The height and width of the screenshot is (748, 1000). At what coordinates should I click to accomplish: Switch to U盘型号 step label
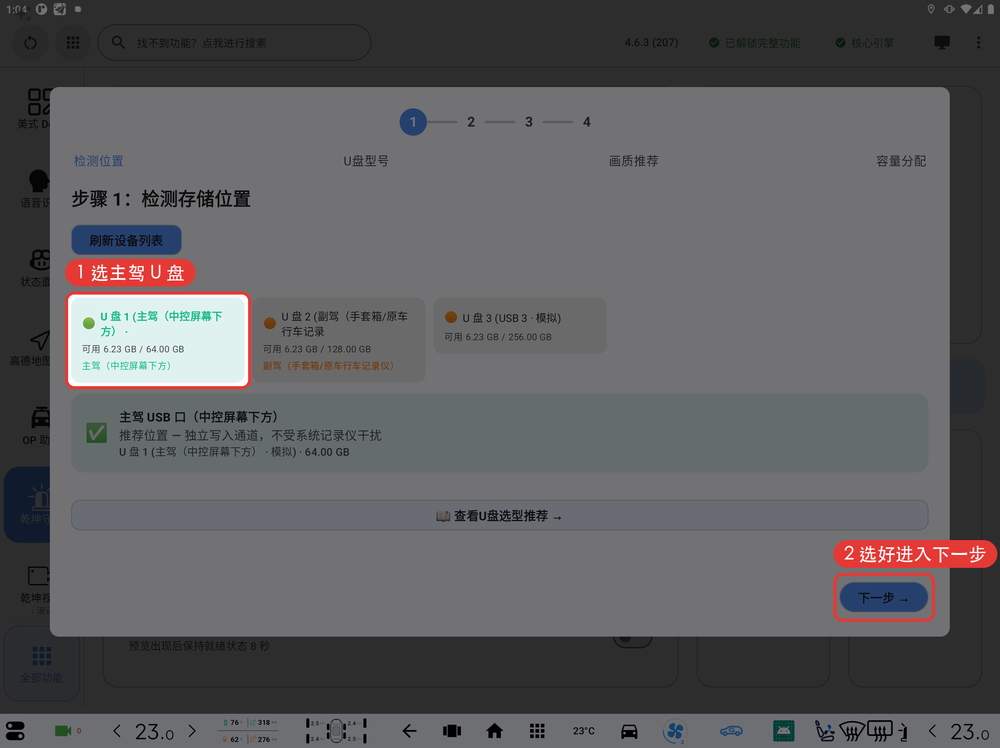click(x=366, y=161)
